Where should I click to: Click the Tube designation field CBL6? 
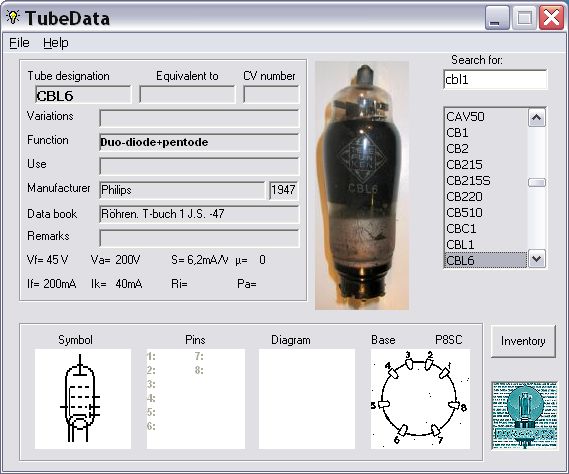click(x=83, y=95)
